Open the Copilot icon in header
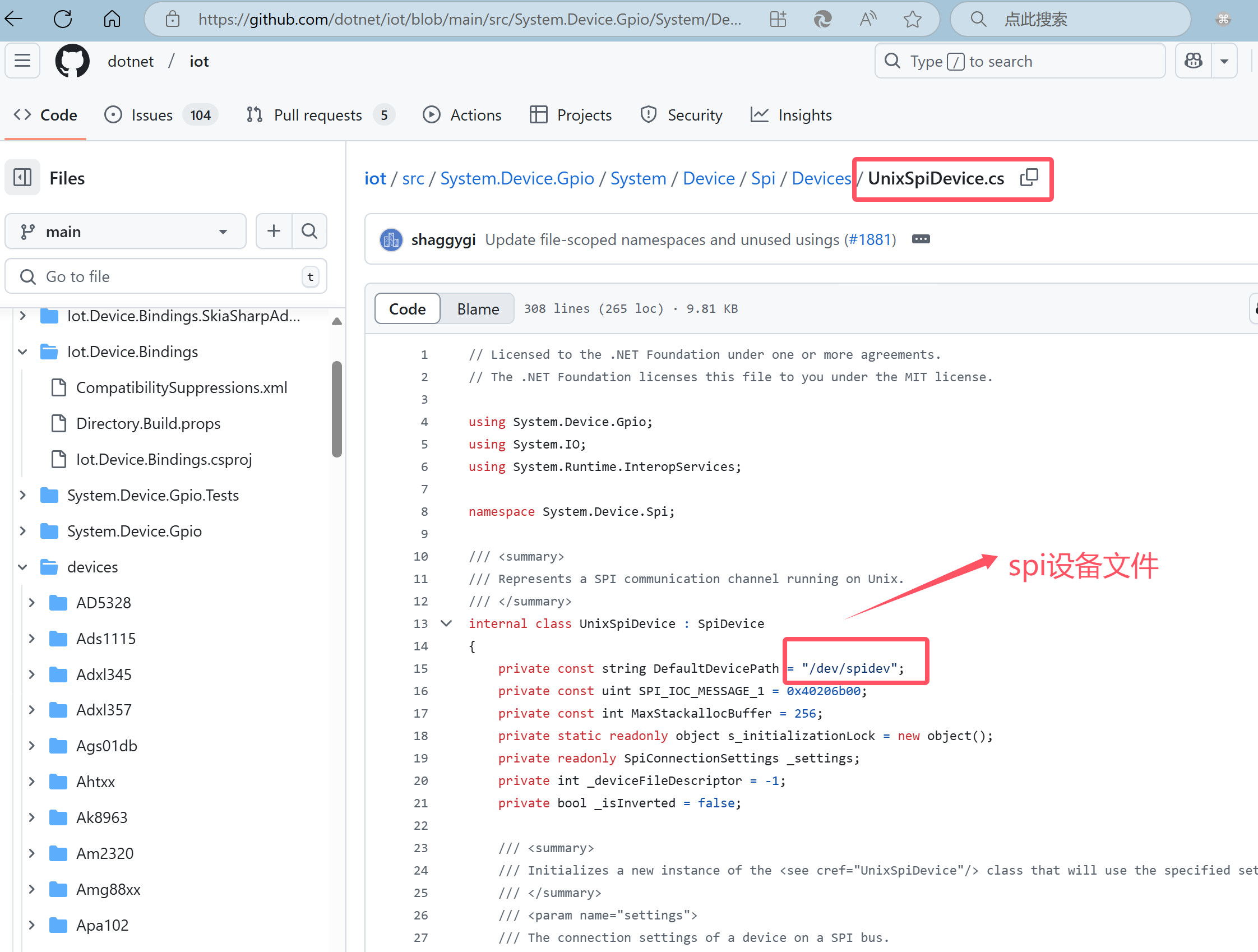The width and height of the screenshot is (1258, 952). (x=1193, y=61)
